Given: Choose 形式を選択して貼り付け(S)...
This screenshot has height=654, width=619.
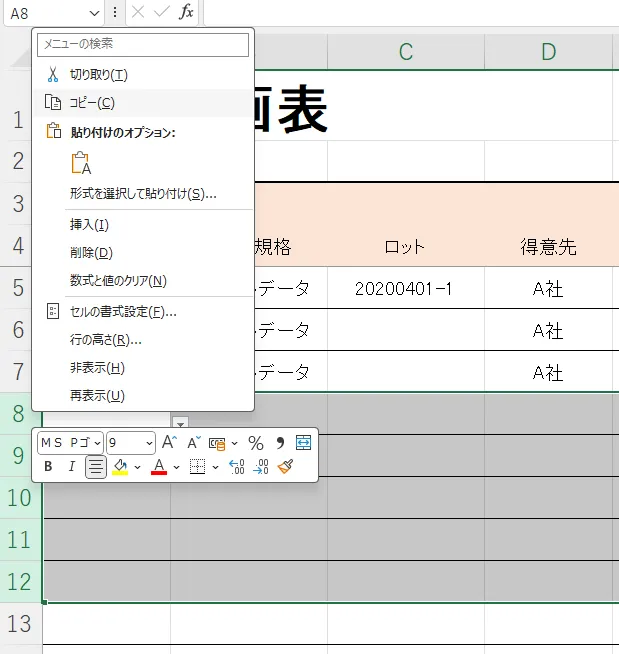Looking at the screenshot, I should tap(143, 194).
